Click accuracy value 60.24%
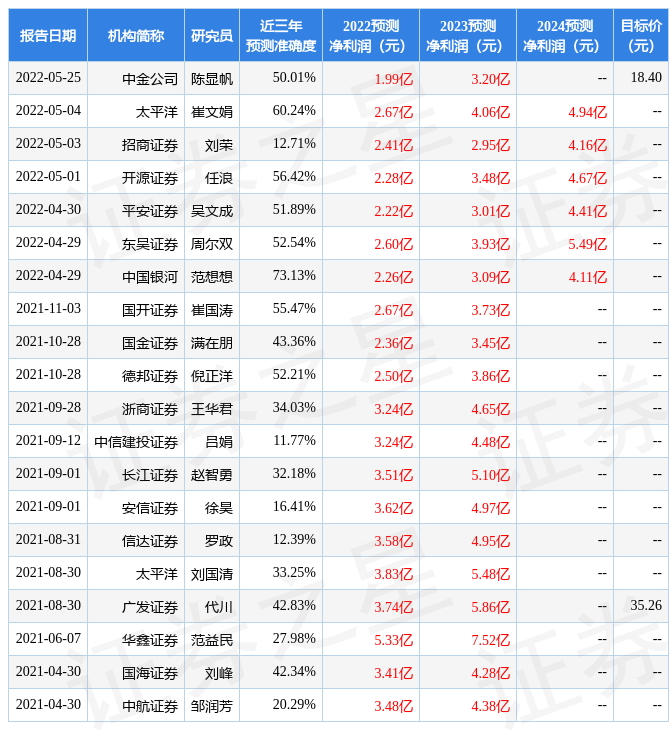 (x=294, y=111)
